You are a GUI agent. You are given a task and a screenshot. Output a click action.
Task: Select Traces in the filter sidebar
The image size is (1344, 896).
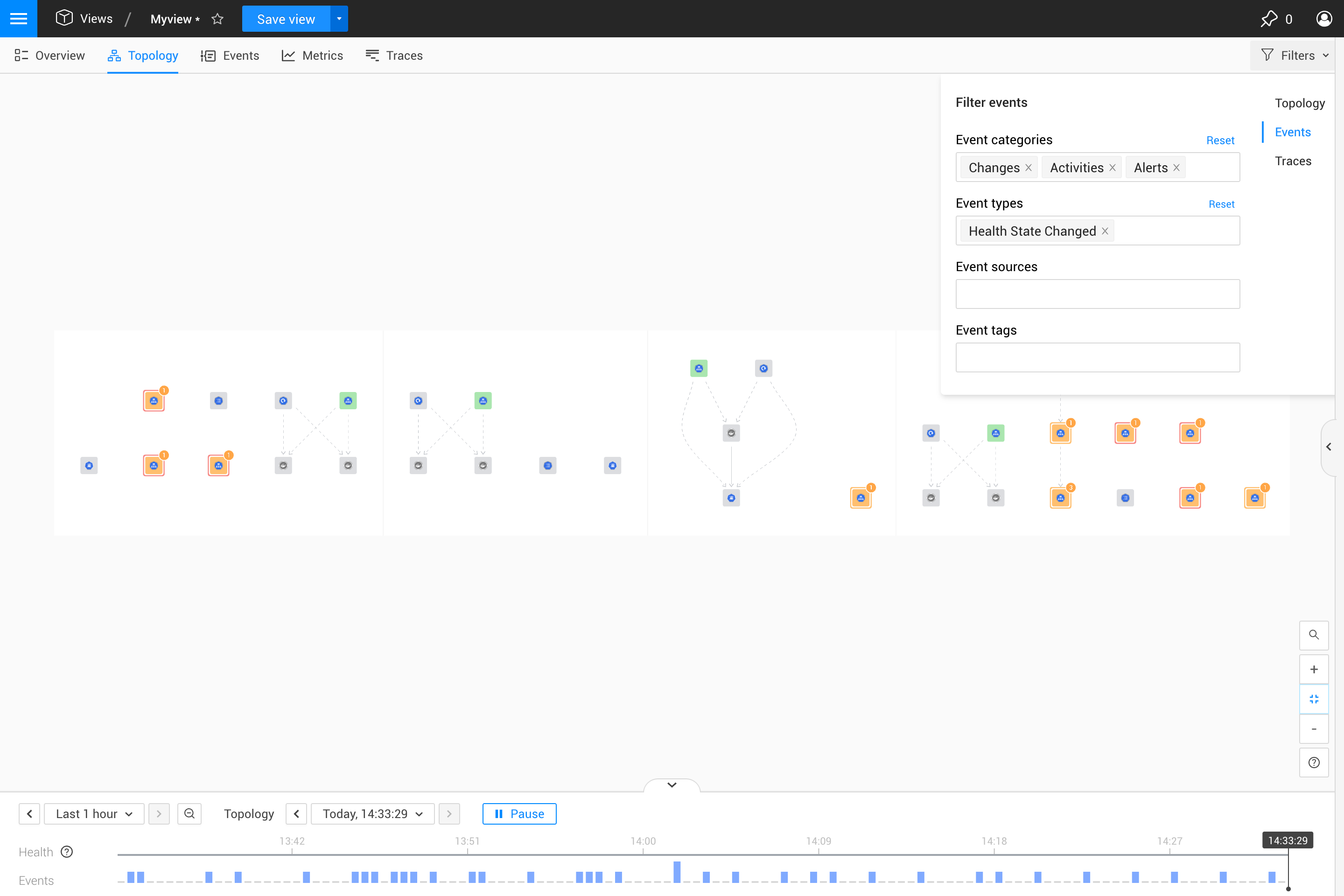pyautogui.click(x=1293, y=161)
